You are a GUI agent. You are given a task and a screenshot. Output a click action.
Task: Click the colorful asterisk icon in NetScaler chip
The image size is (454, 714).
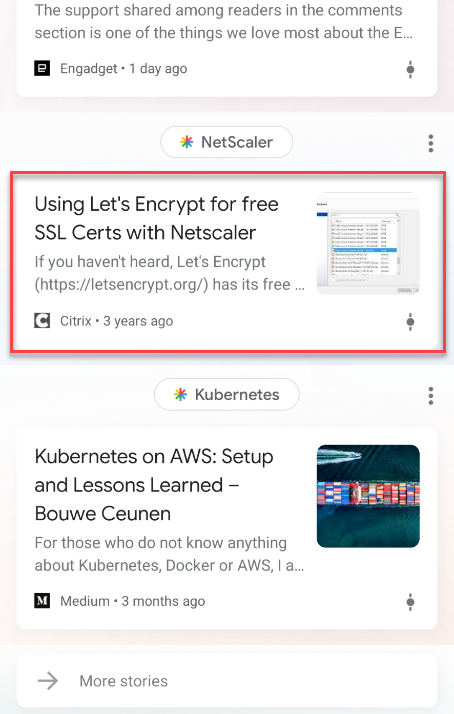tap(186, 142)
